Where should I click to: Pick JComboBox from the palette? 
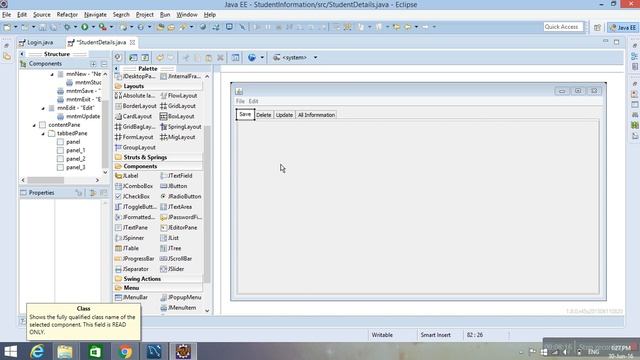134,186
